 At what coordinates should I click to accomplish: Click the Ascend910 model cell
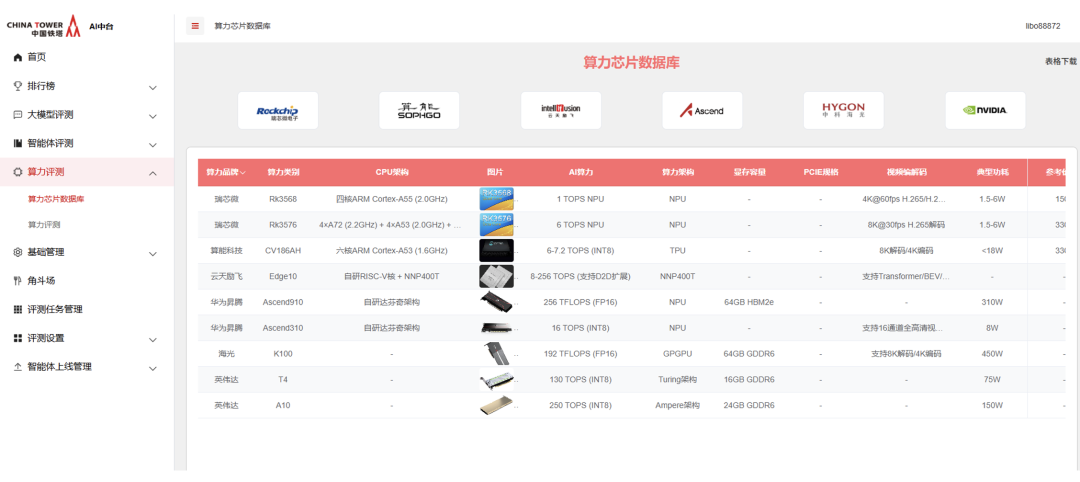[283, 302]
